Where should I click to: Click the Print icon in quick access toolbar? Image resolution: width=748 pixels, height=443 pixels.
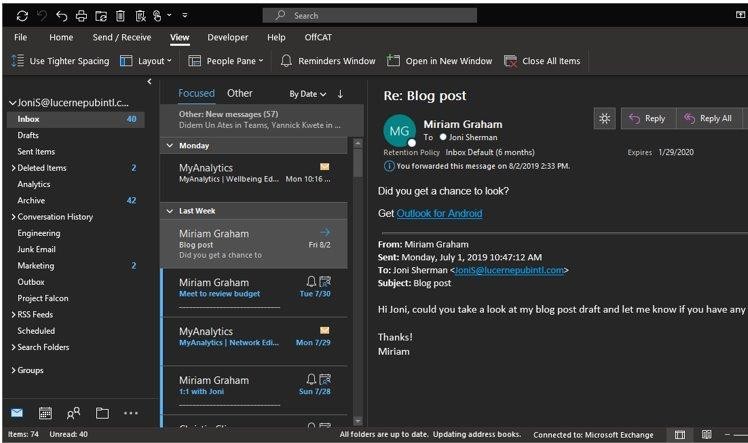[x=81, y=16]
